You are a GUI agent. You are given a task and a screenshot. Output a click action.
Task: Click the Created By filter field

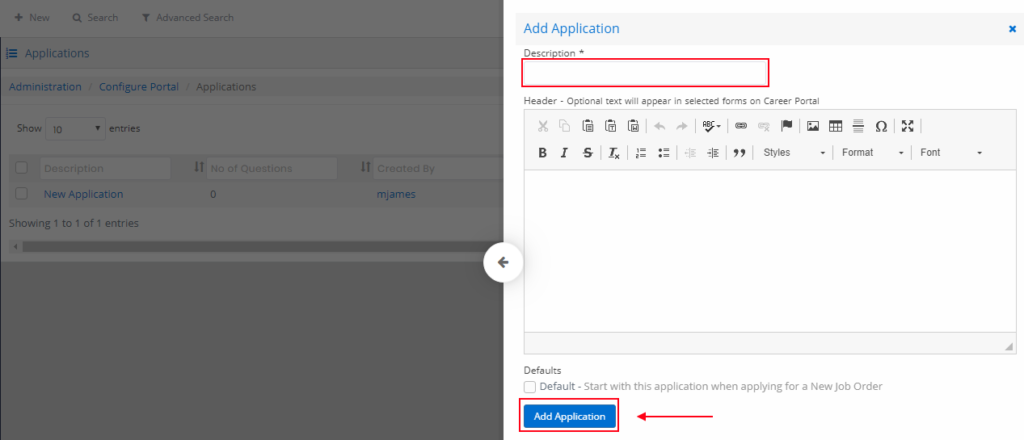[438, 168]
